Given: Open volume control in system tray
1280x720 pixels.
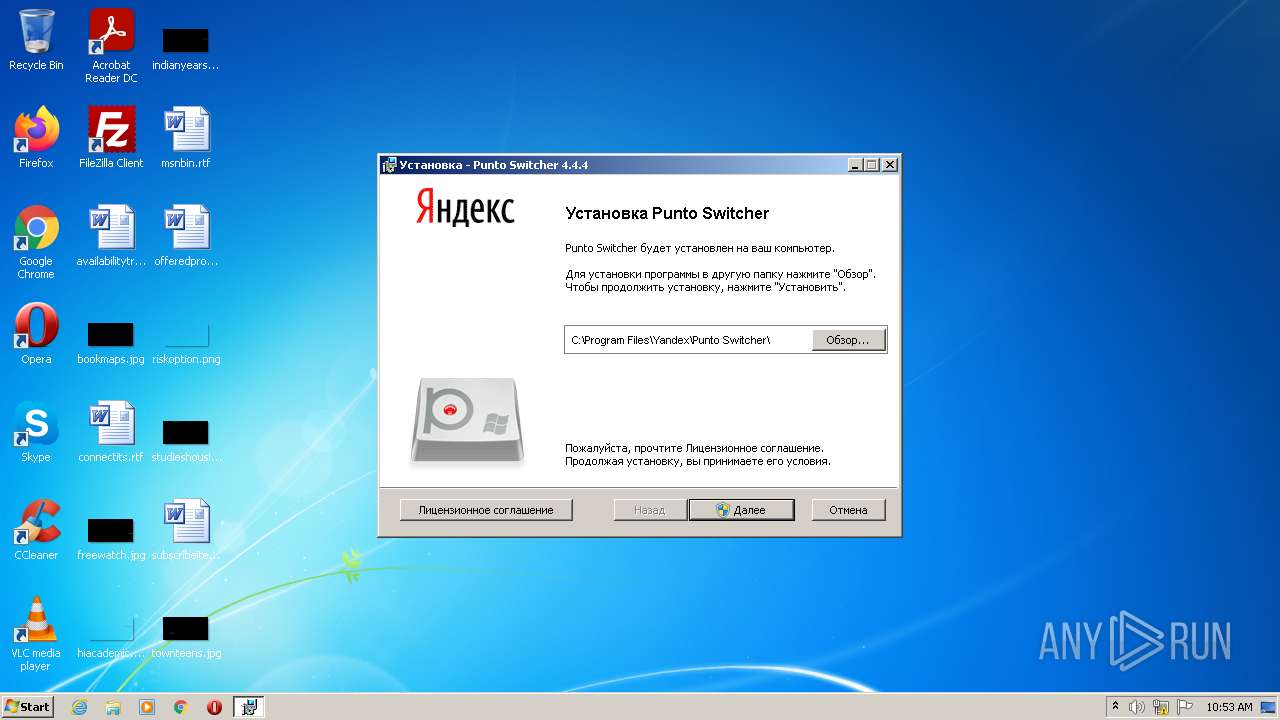Looking at the screenshot, I should (1137, 707).
